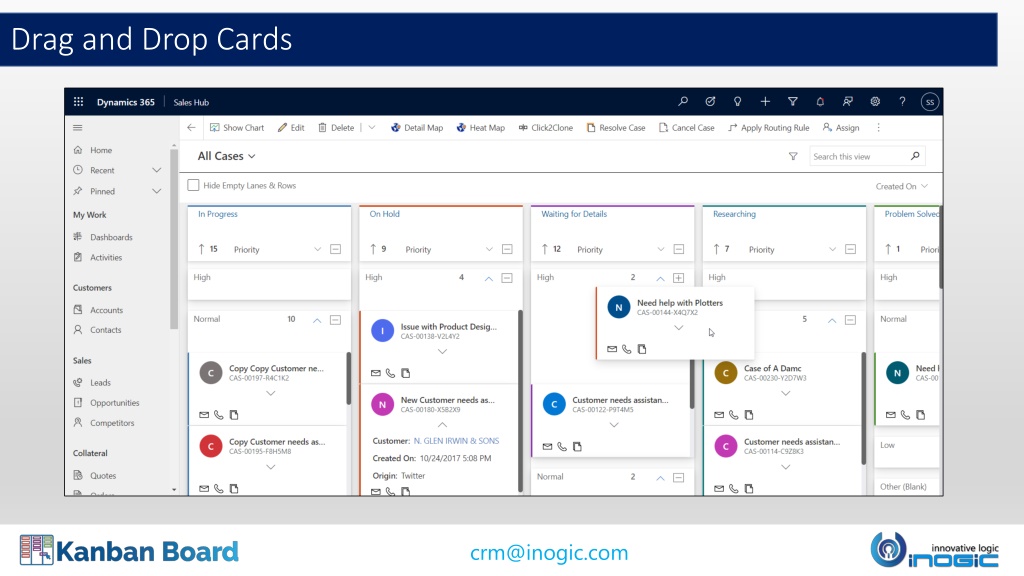Click the sort arrow in On Hold lane
The image size is (1024, 576).
click(373, 249)
